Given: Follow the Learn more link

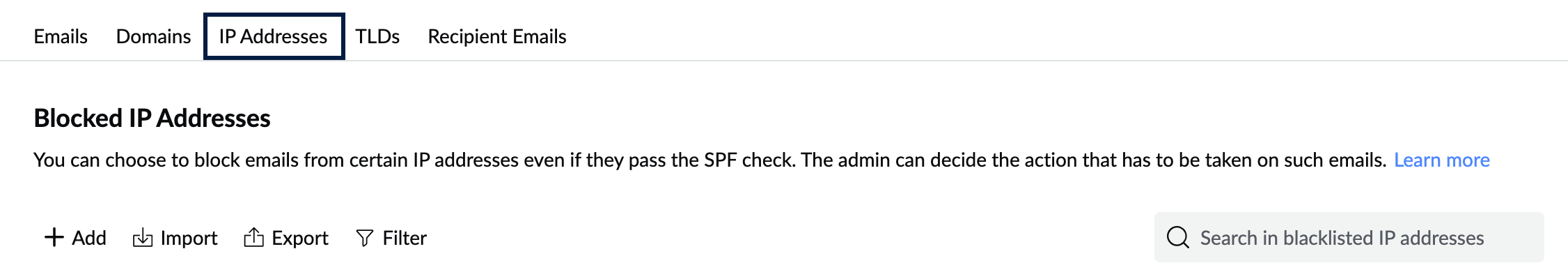Looking at the screenshot, I should (x=1441, y=160).
